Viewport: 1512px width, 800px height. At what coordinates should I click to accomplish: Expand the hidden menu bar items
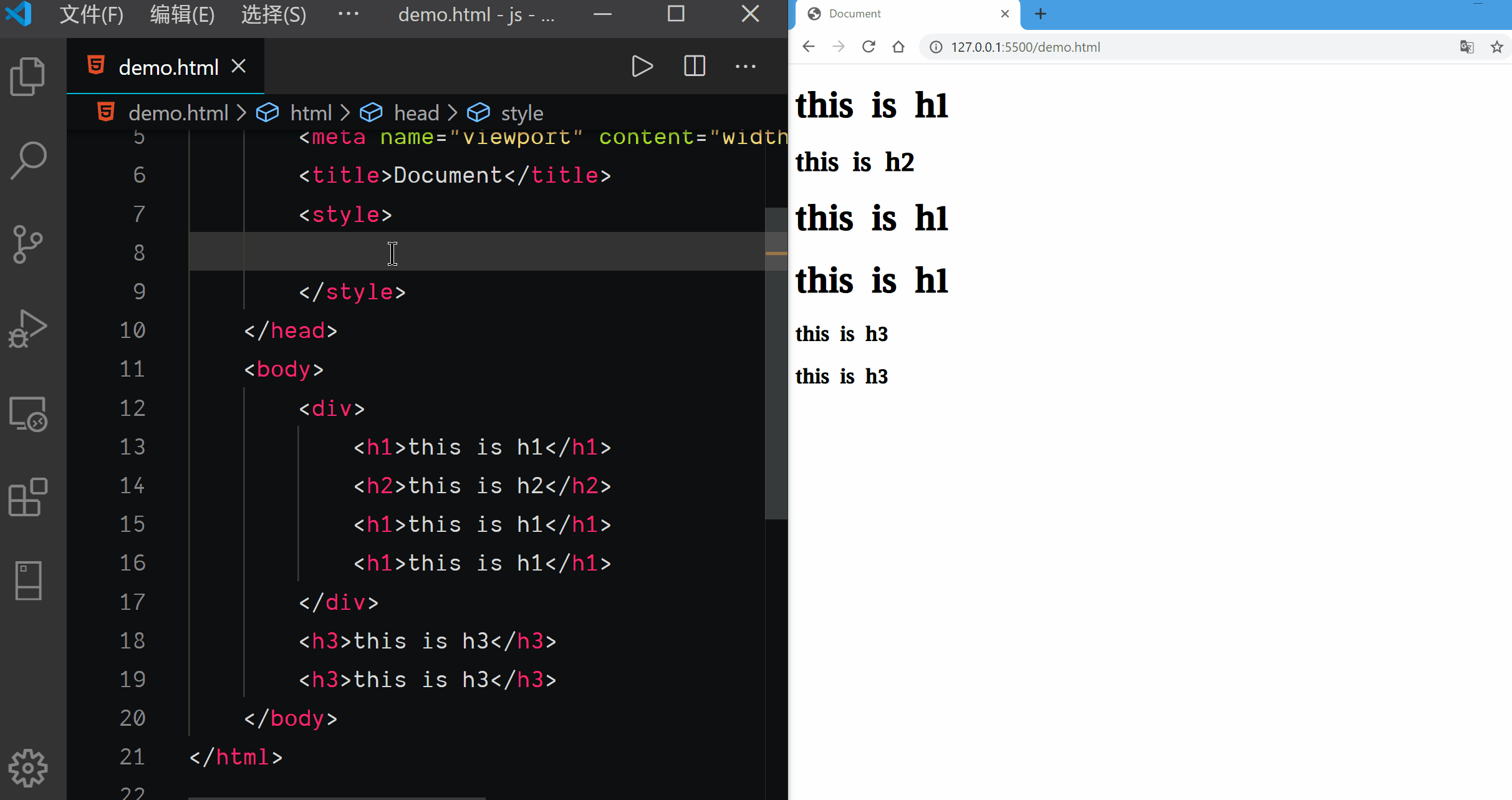(348, 14)
